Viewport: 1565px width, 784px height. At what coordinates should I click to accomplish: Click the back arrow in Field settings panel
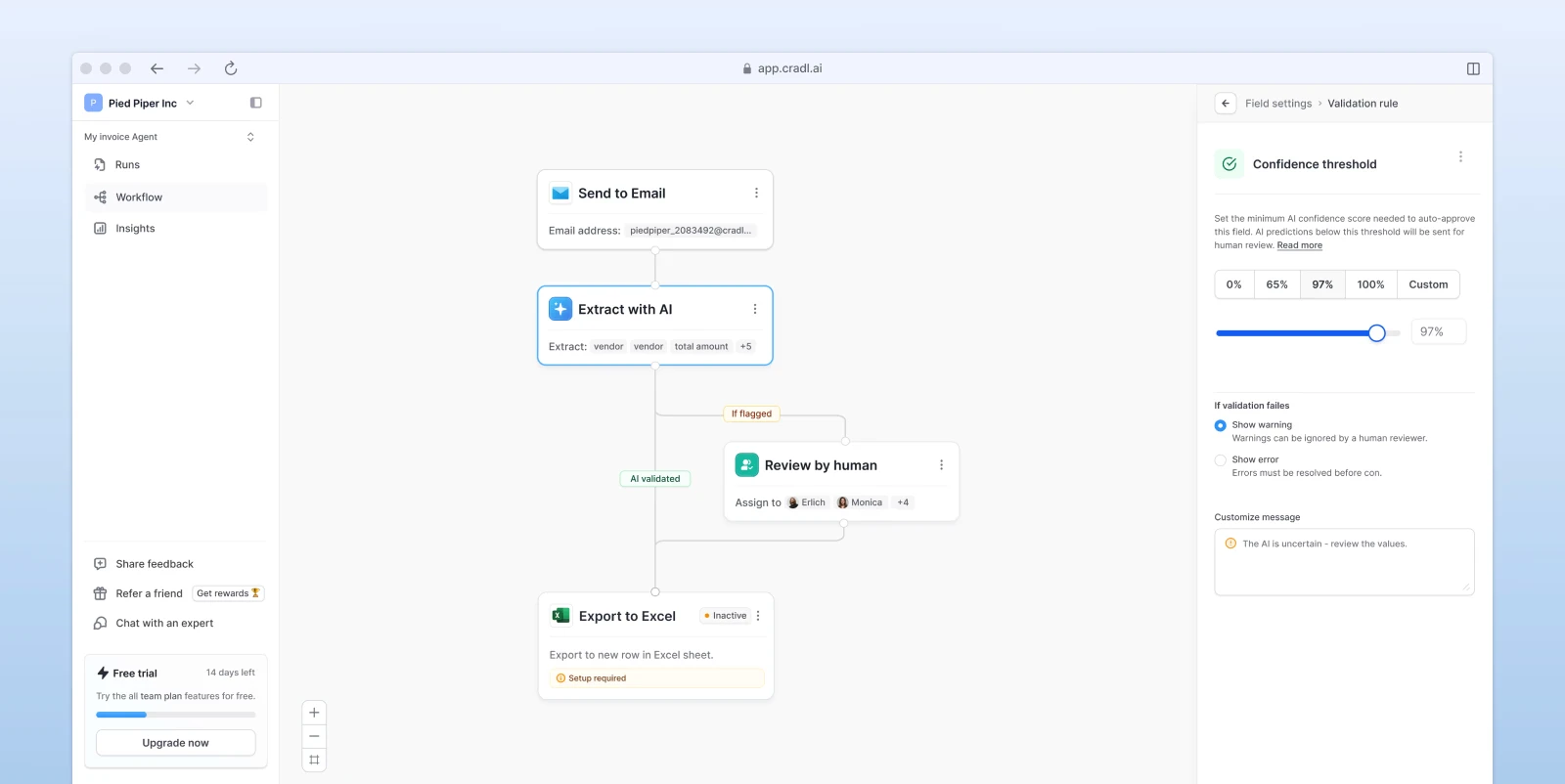(1226, 104)
